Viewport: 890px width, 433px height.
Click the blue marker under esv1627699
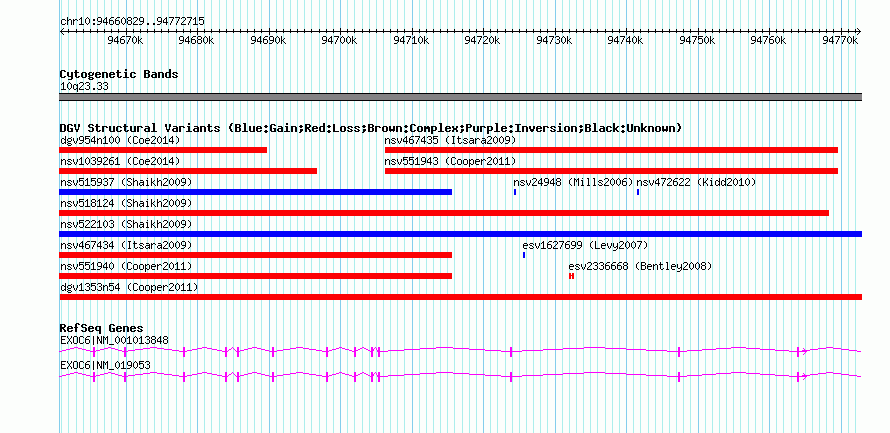pos(524,255)
